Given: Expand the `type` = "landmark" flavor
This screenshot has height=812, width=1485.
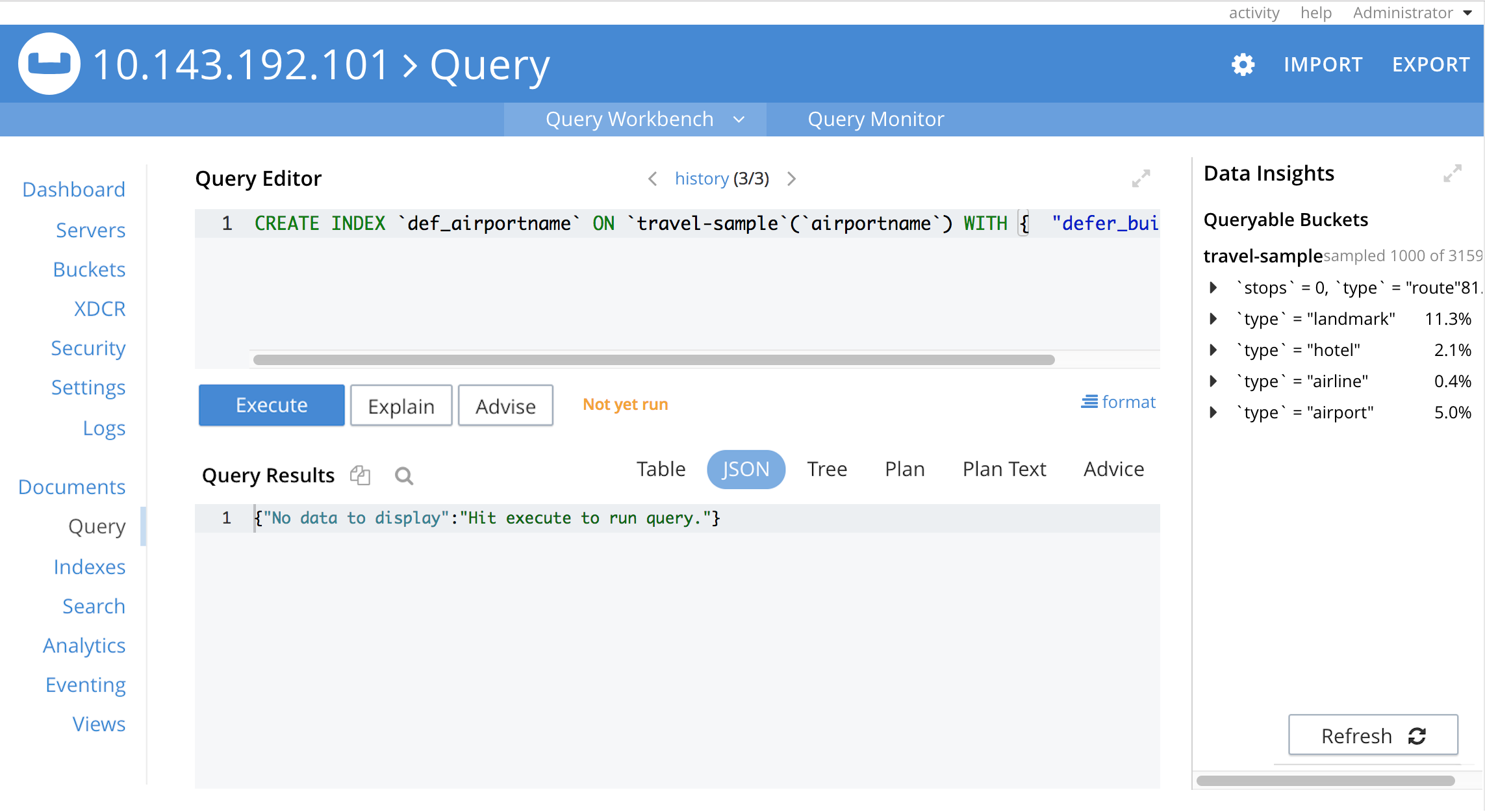Looking at the screenshot, I should [x=1213, y=319].
